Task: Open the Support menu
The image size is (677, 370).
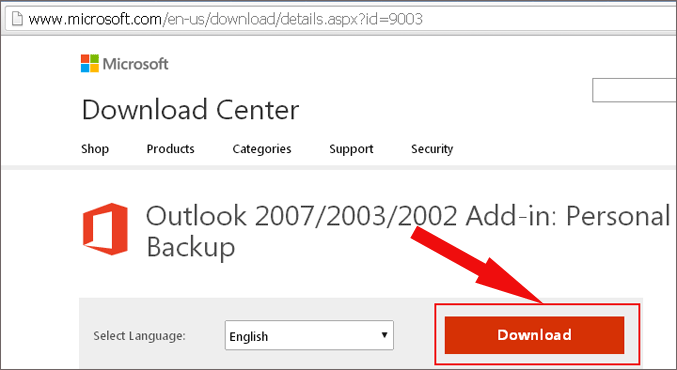Action: 351,149
